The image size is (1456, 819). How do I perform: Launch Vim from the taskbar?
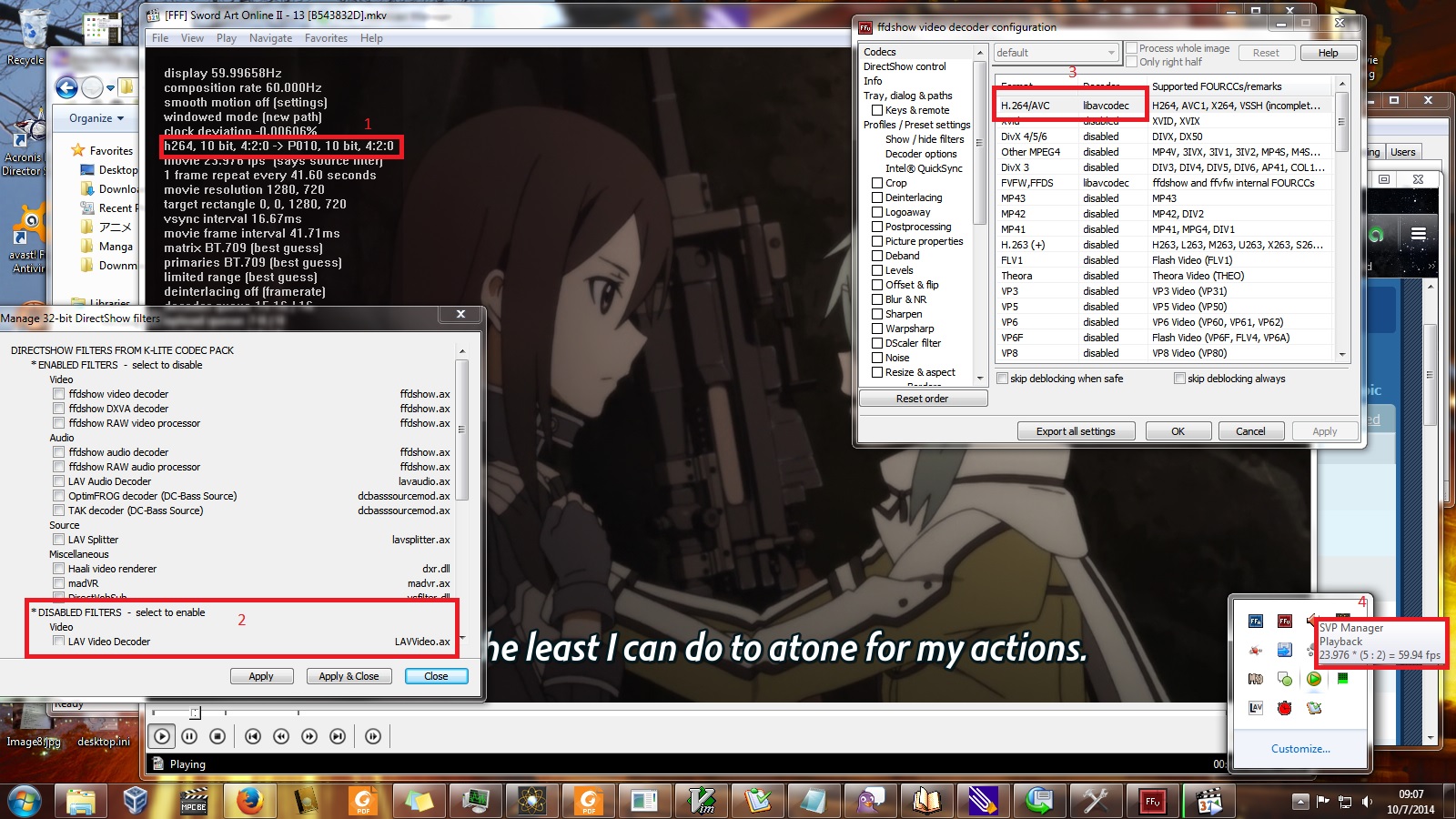coord(702,801)
